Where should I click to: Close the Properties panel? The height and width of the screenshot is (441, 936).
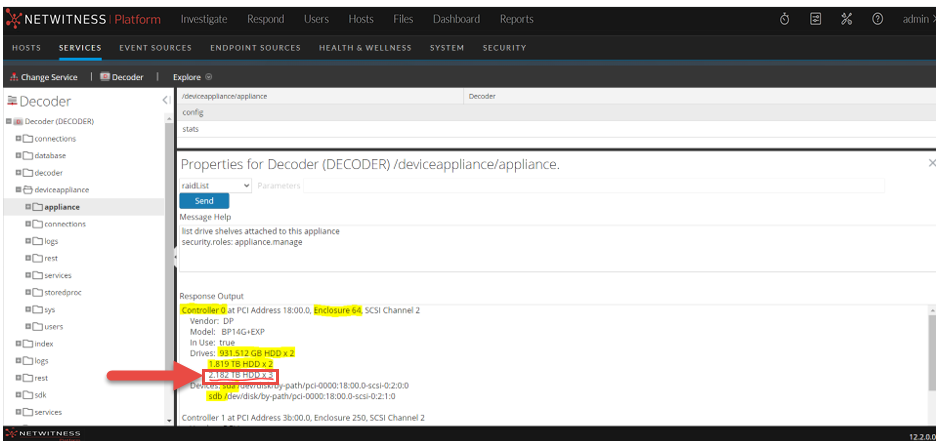[932, 163]
